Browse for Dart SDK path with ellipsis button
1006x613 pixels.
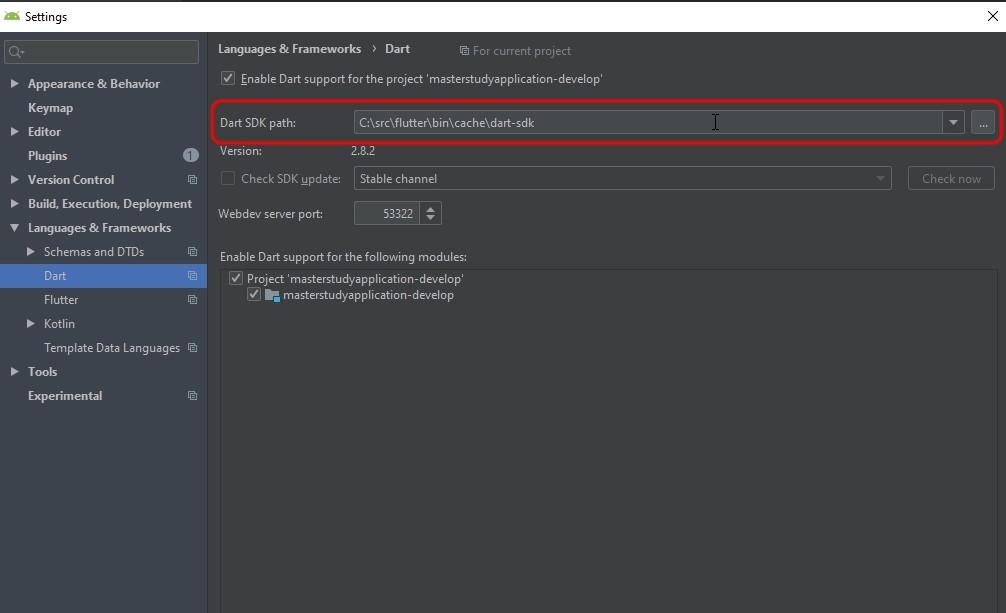point(983,123)
